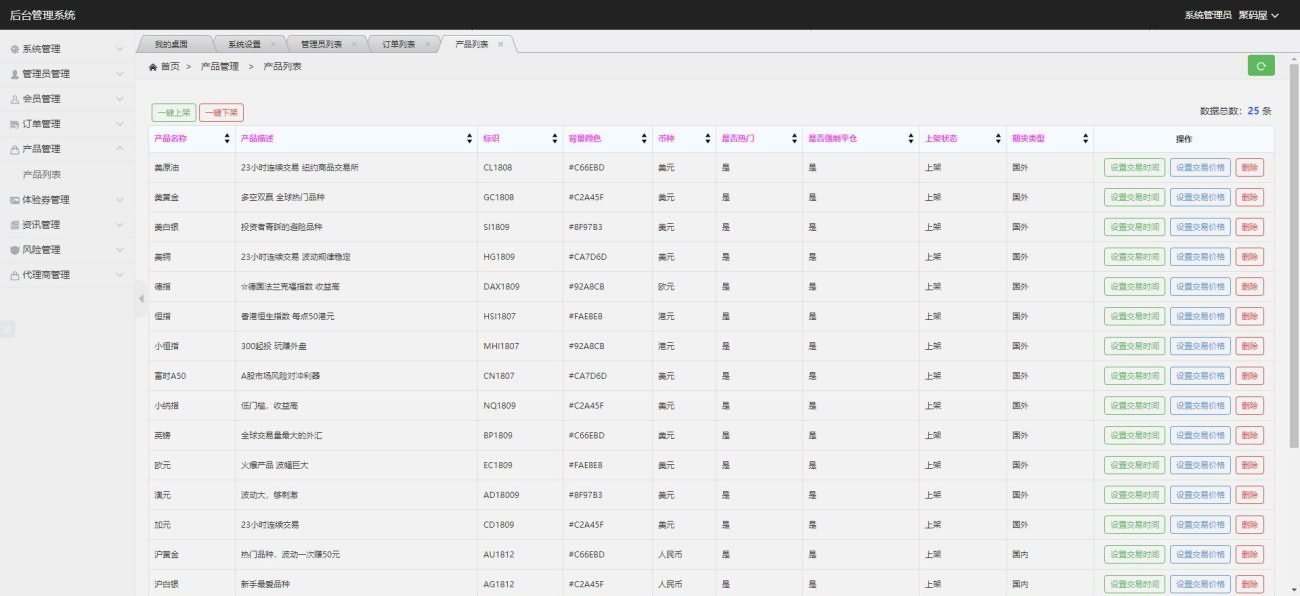Switch to the 系统设置 tab
1300x596 pixels.
(244, 45)
